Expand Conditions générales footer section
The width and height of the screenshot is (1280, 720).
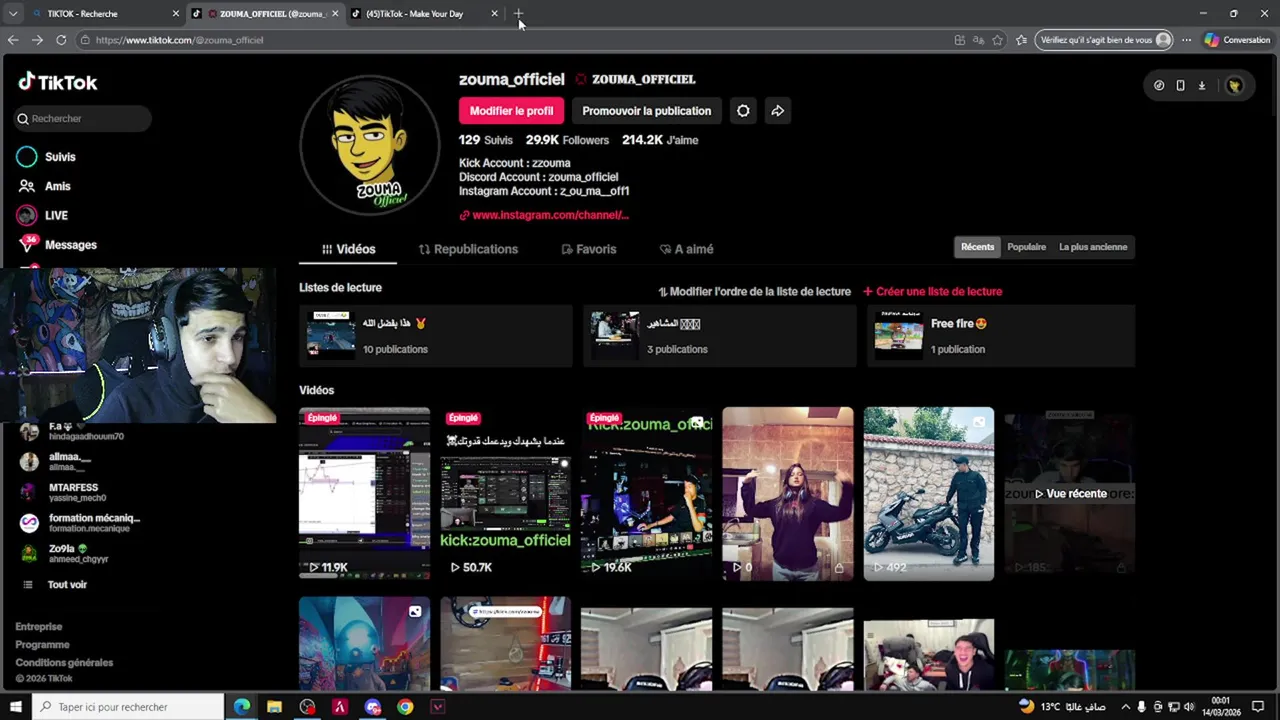pyautogui.click(x=64, y=663)
